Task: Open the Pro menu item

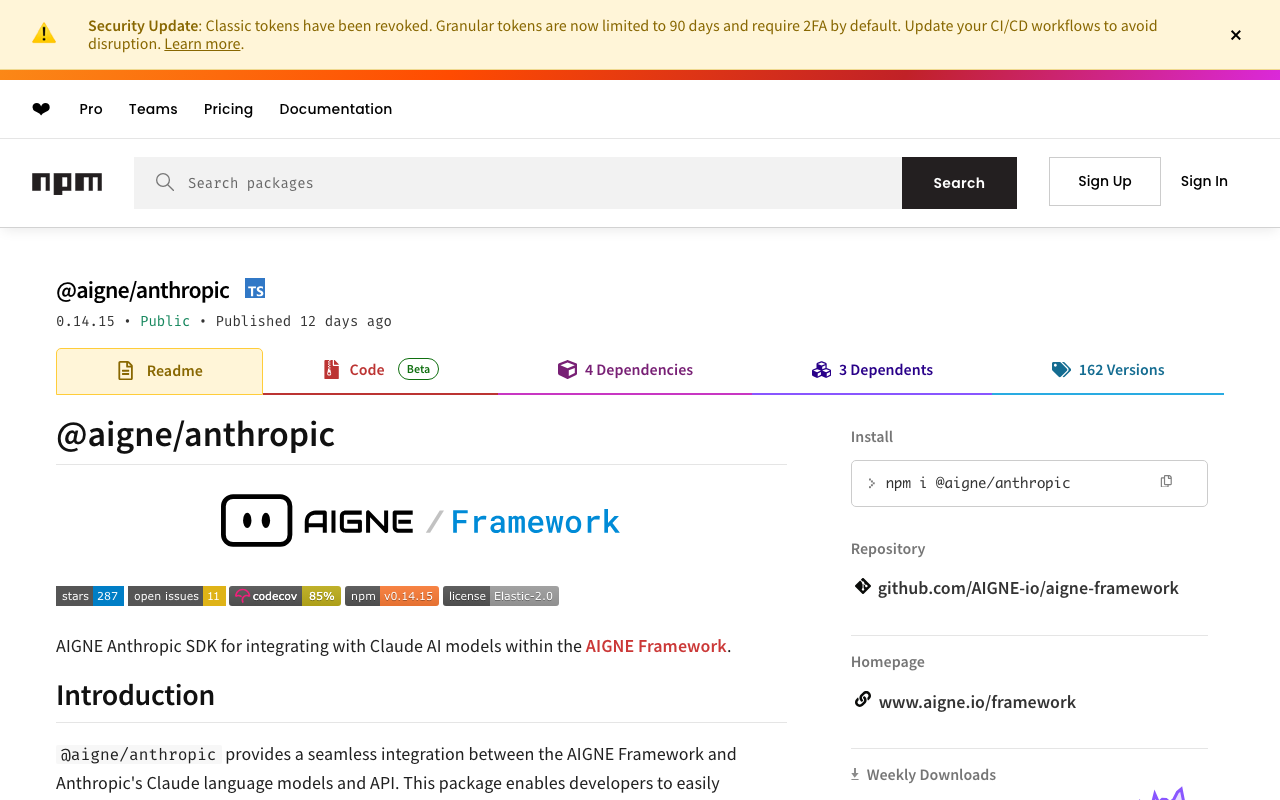Action: point(91,109)
